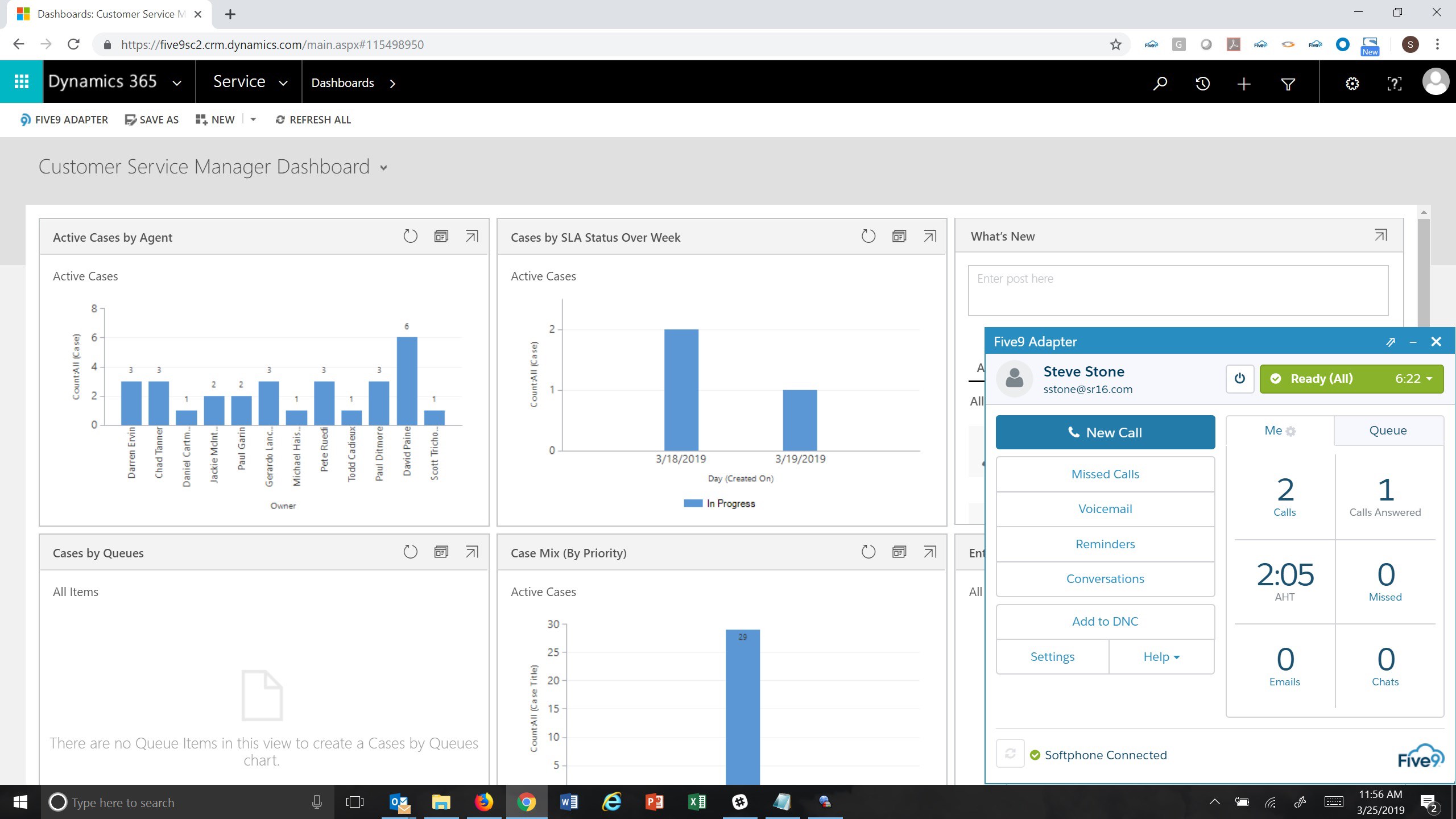Viewport: 1456px width, 819px height.
Task: Start a New Call
Action: point(1105,432)
